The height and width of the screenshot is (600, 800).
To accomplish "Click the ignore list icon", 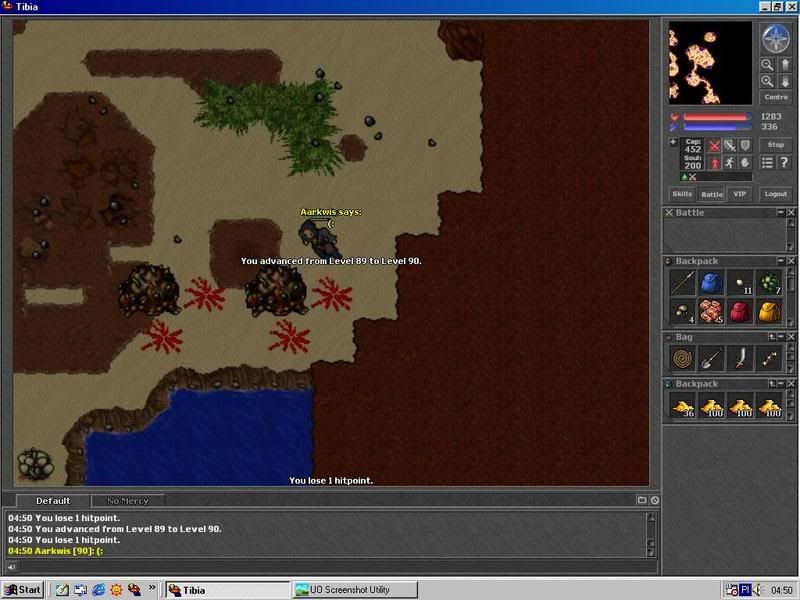I will pos(655,501).
